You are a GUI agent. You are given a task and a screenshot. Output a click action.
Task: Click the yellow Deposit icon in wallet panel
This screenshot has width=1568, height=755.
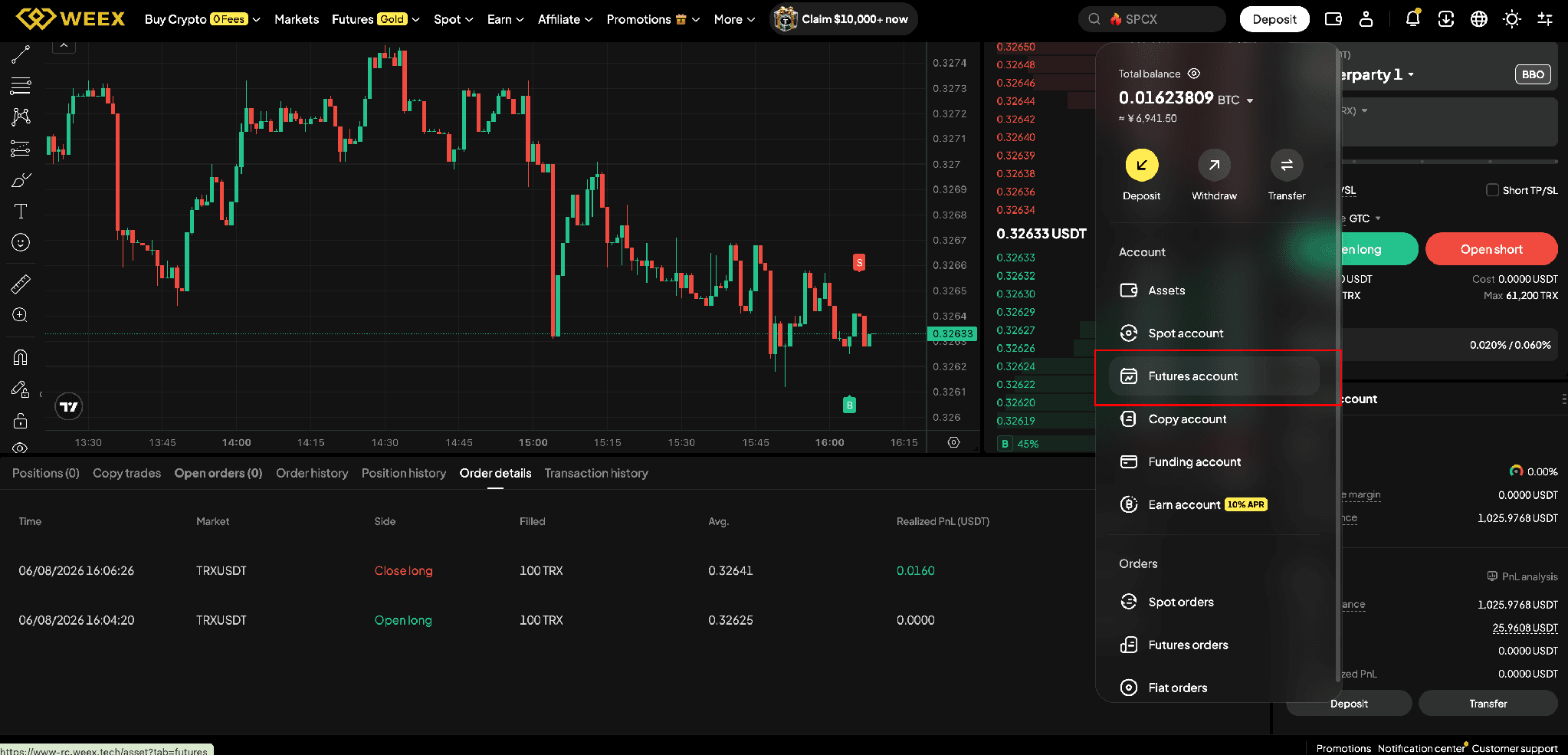click(x=1142, y=165)
